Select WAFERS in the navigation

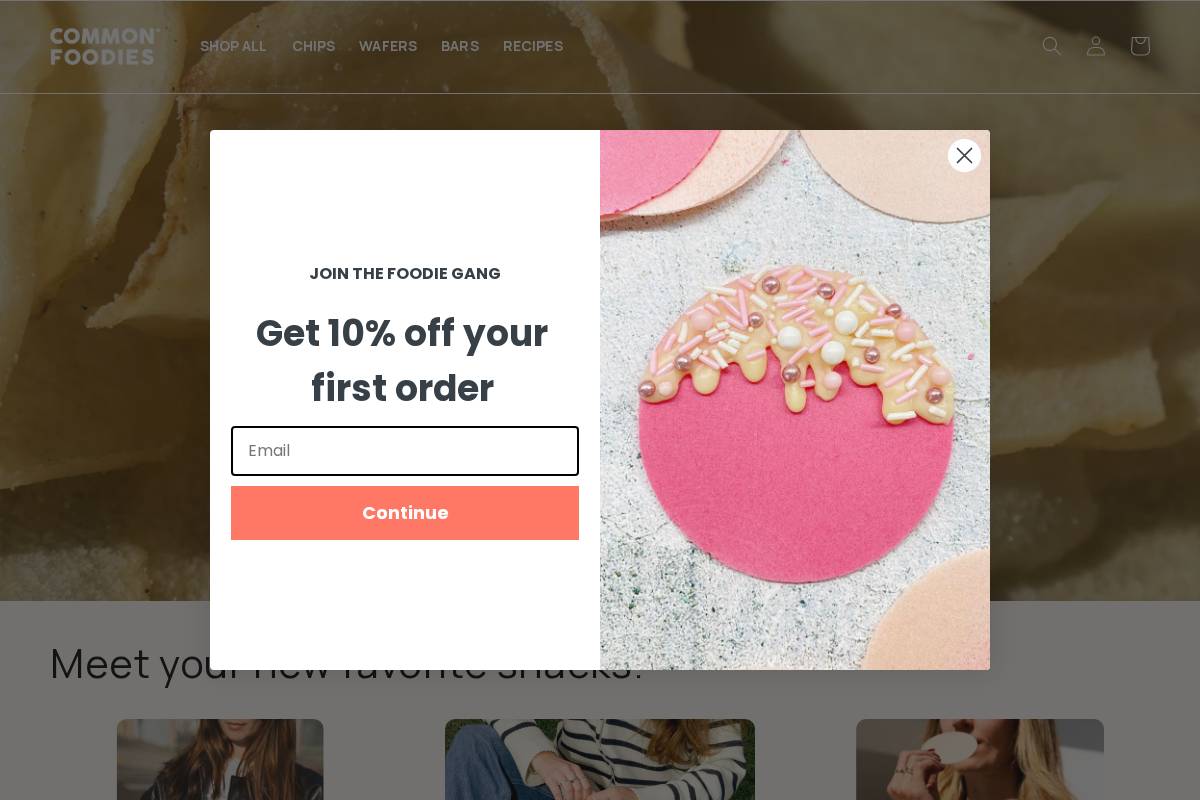pos(388,46)
